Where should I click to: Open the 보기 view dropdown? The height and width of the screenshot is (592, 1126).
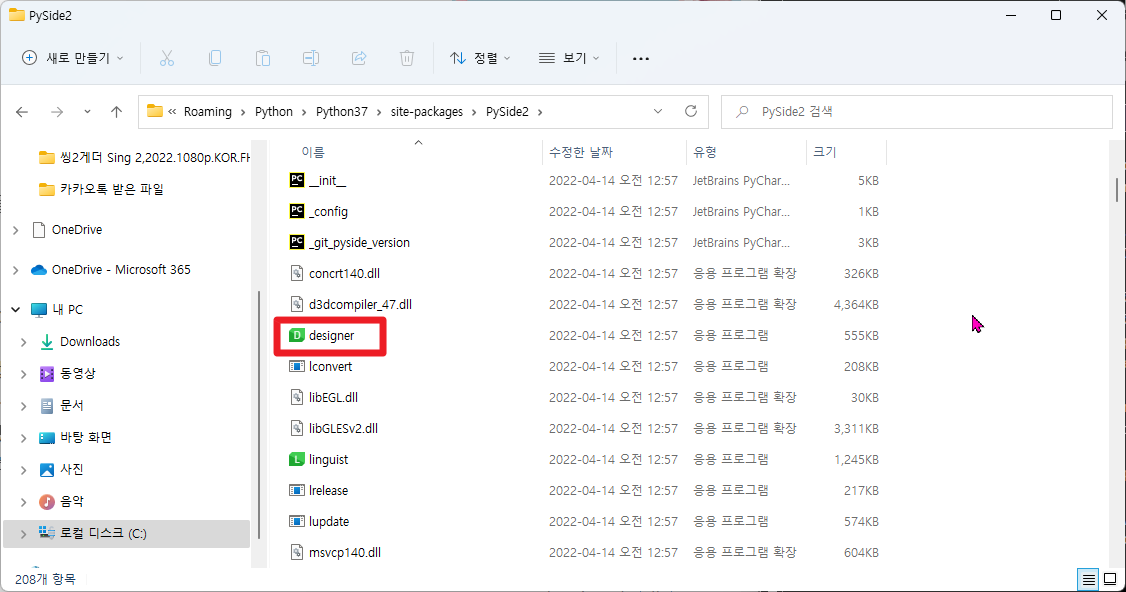tap(569, 58)
